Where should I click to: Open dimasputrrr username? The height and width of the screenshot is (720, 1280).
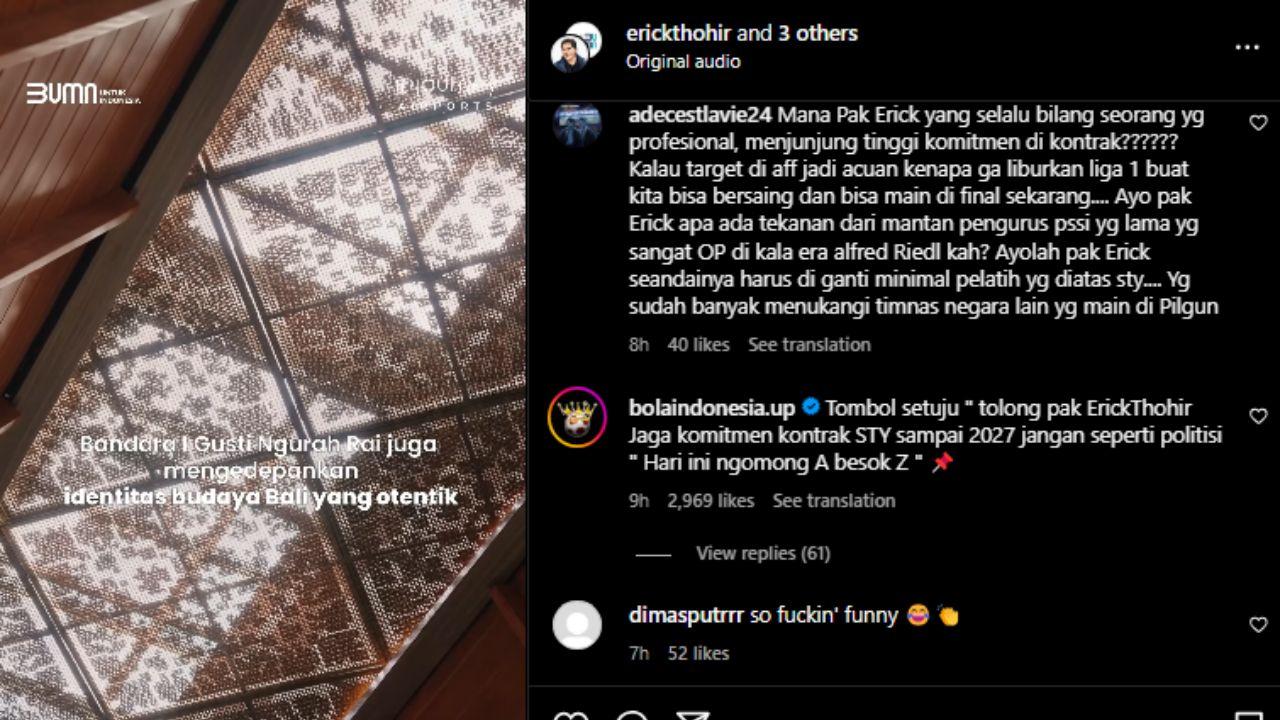[x=686, y=615]
